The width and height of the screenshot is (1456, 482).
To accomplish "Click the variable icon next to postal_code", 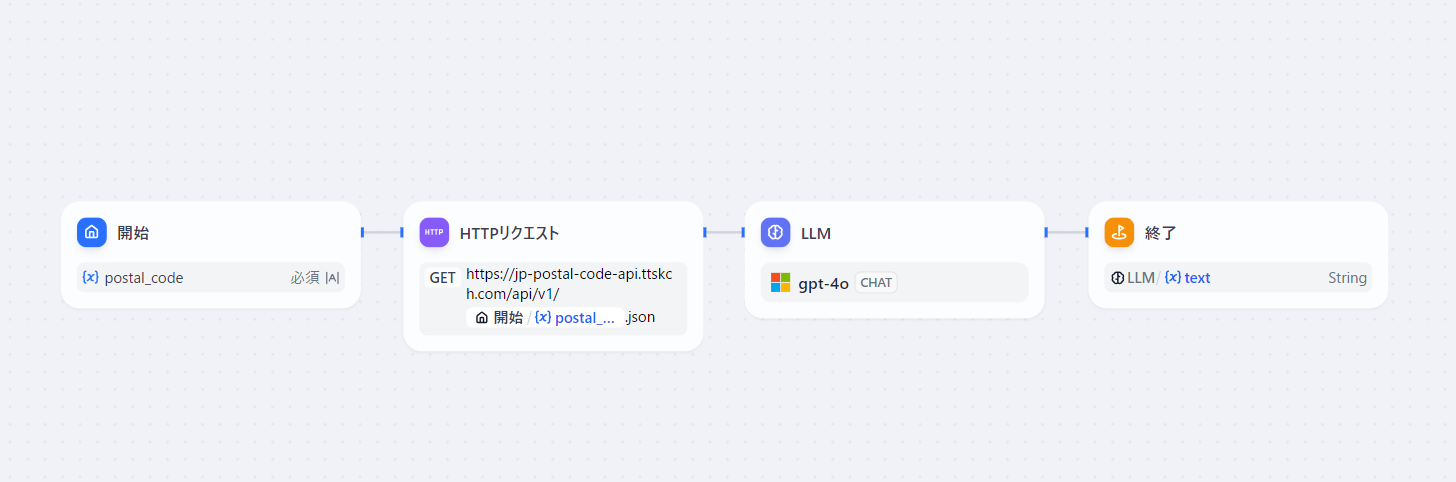I will pos(91,277).
